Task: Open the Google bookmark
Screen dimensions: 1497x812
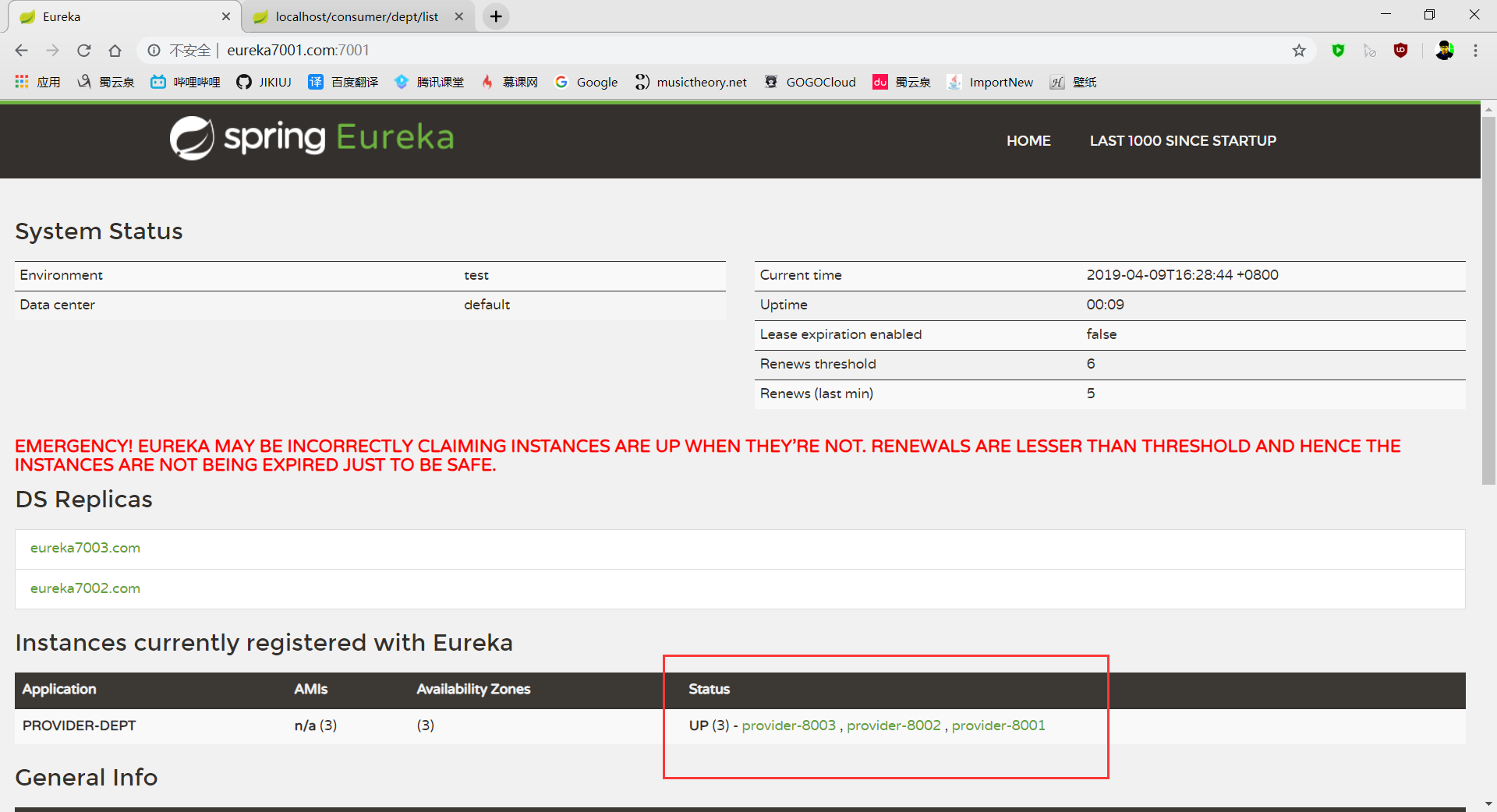Action: [x=586, y=82]
